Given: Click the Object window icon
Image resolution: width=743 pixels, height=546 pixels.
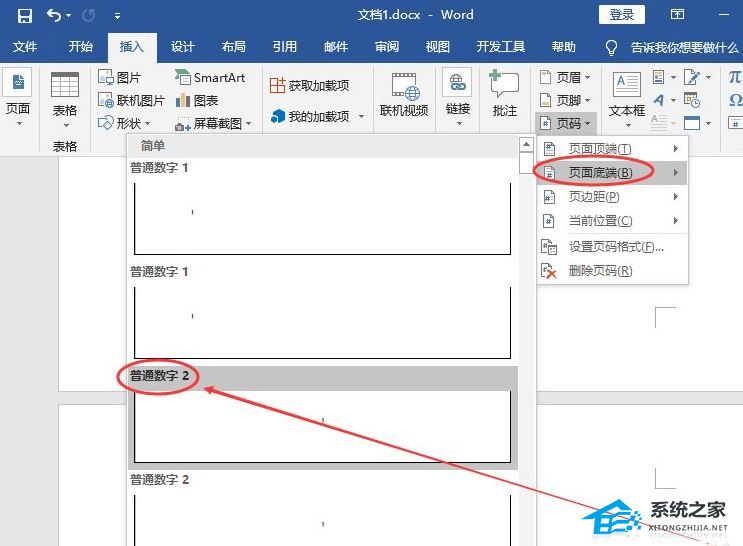Looking at the screenshot, I should [691, 123].
